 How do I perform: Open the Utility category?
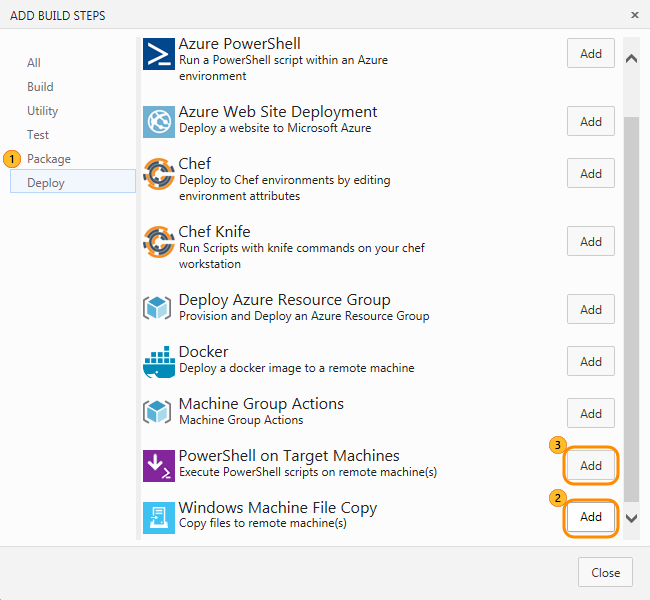[43, 111]
